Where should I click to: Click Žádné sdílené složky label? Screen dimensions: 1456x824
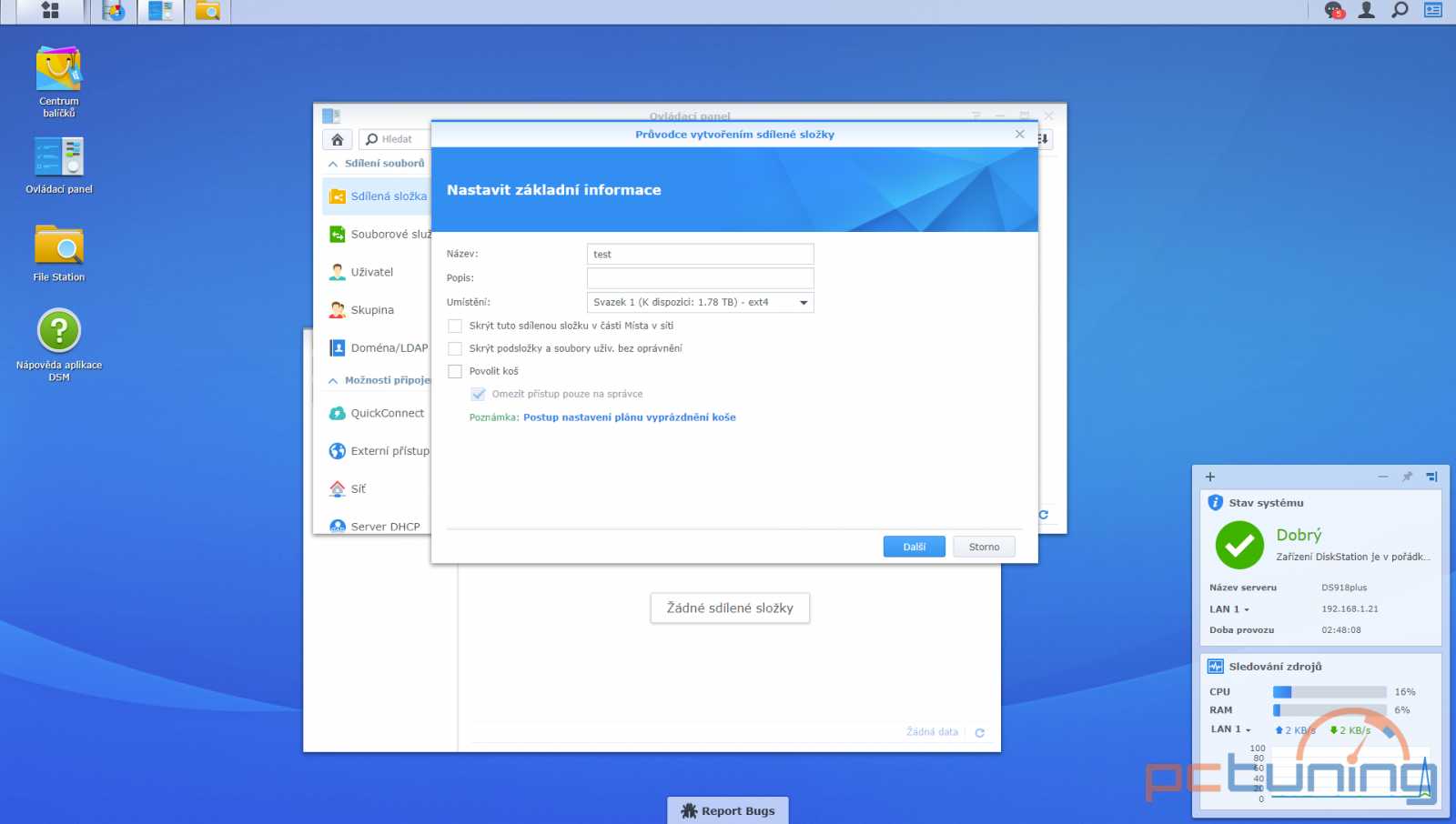coord(730,608)
